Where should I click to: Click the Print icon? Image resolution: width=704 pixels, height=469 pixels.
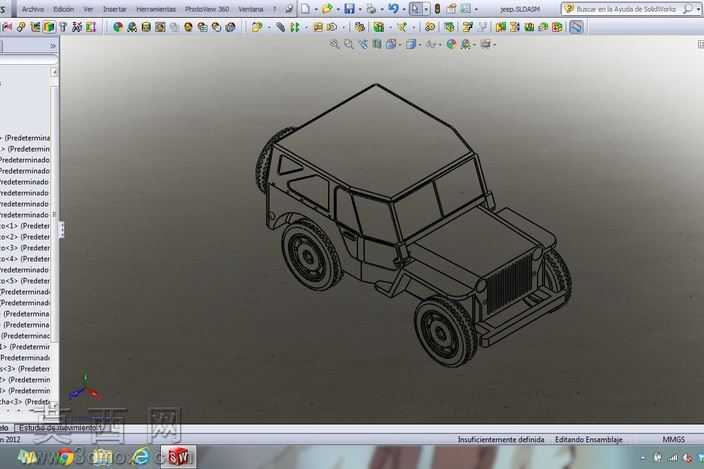(371, 9)
